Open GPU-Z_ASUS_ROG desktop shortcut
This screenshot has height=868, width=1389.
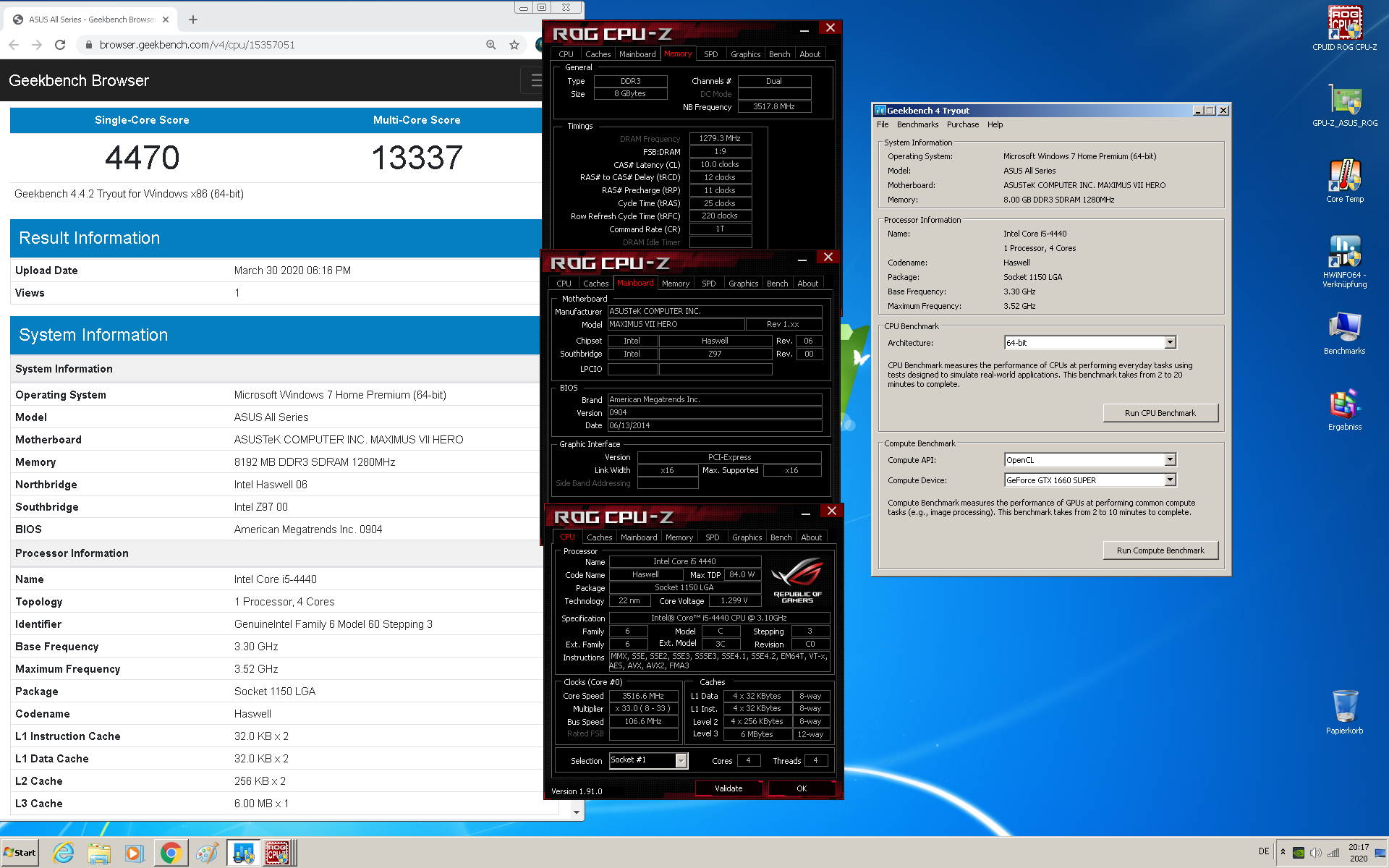(x=1344, y=106)
